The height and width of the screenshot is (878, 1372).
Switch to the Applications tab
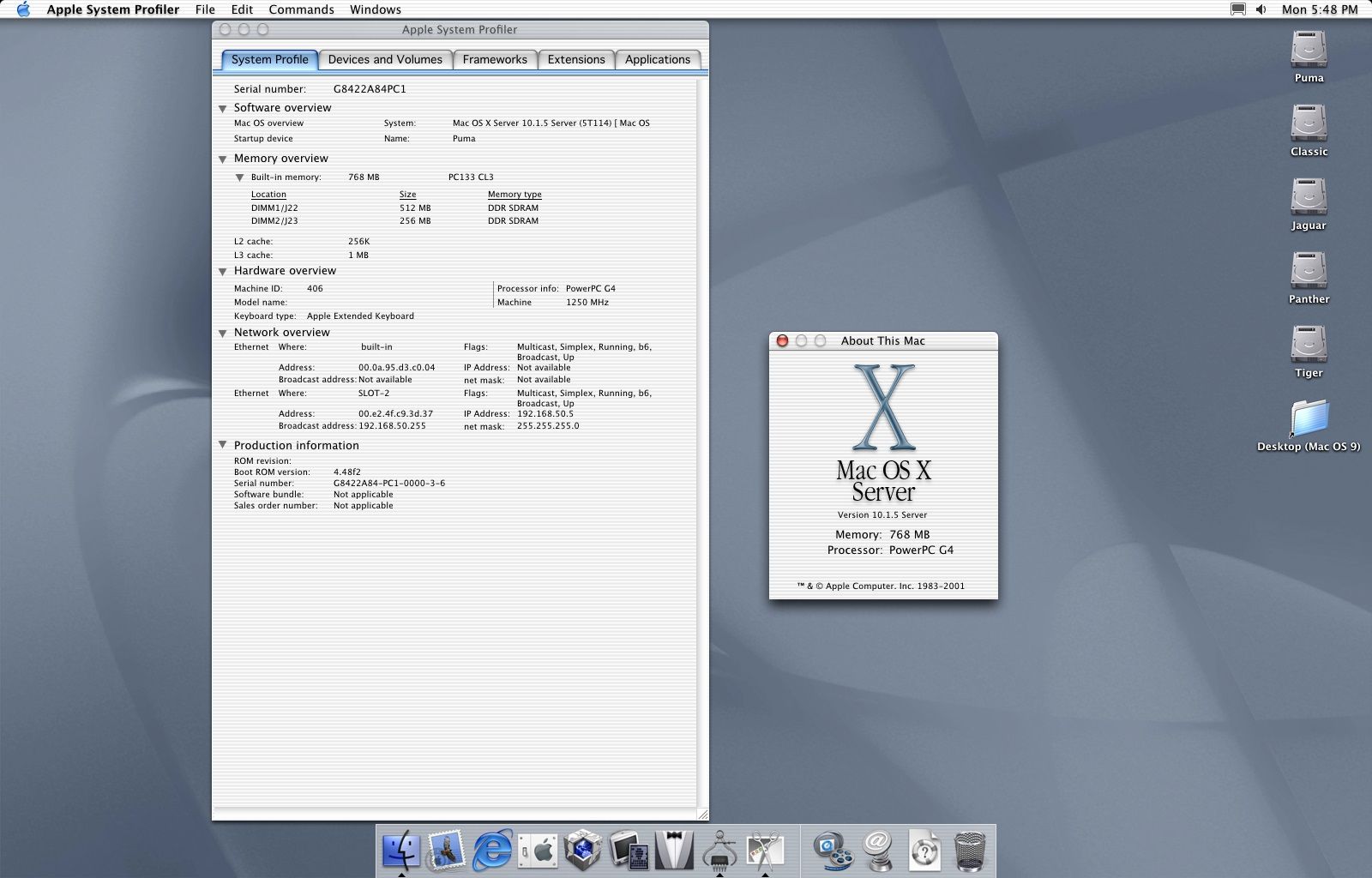[658, 59]
